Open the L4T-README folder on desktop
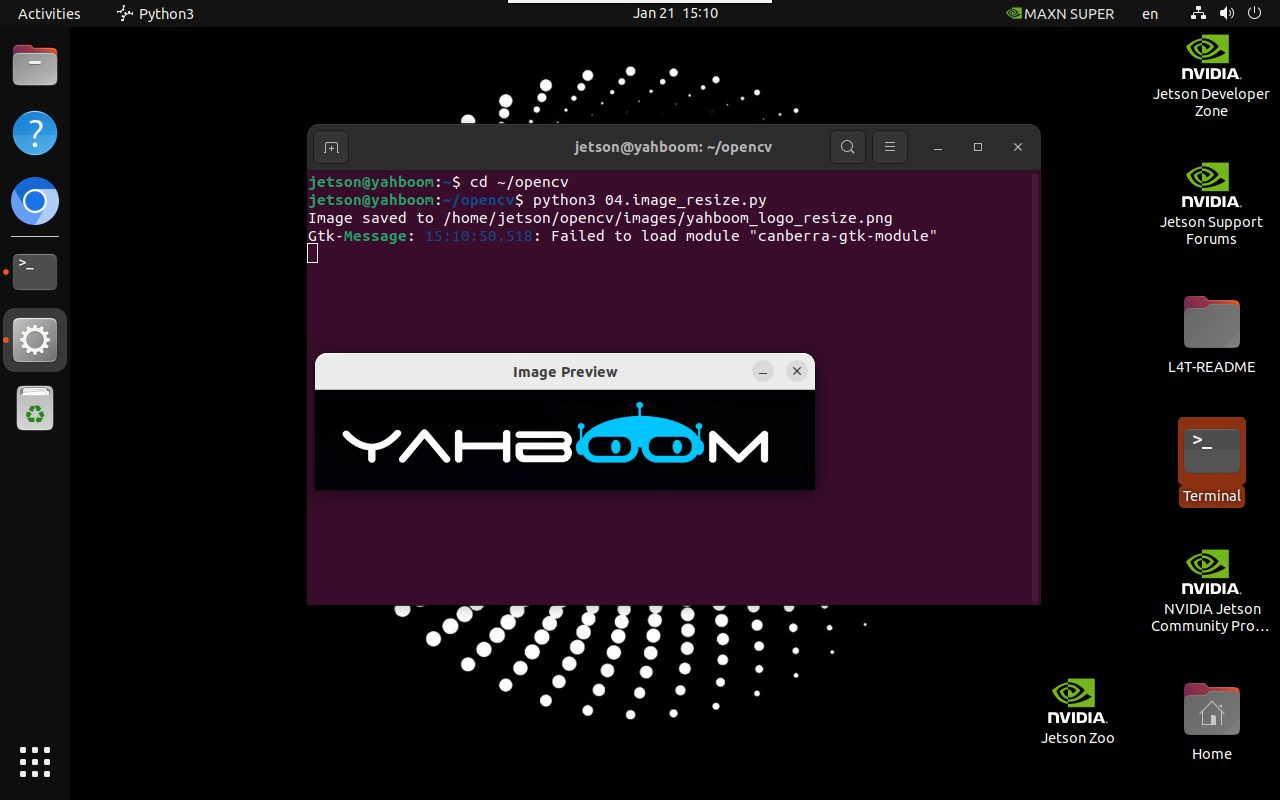The height and width of the screenshot is (800, 1280). 1211,335
